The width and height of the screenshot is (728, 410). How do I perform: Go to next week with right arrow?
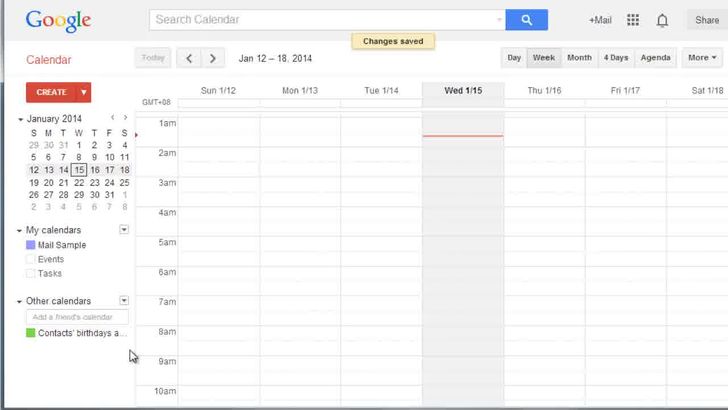pos(213,58)
